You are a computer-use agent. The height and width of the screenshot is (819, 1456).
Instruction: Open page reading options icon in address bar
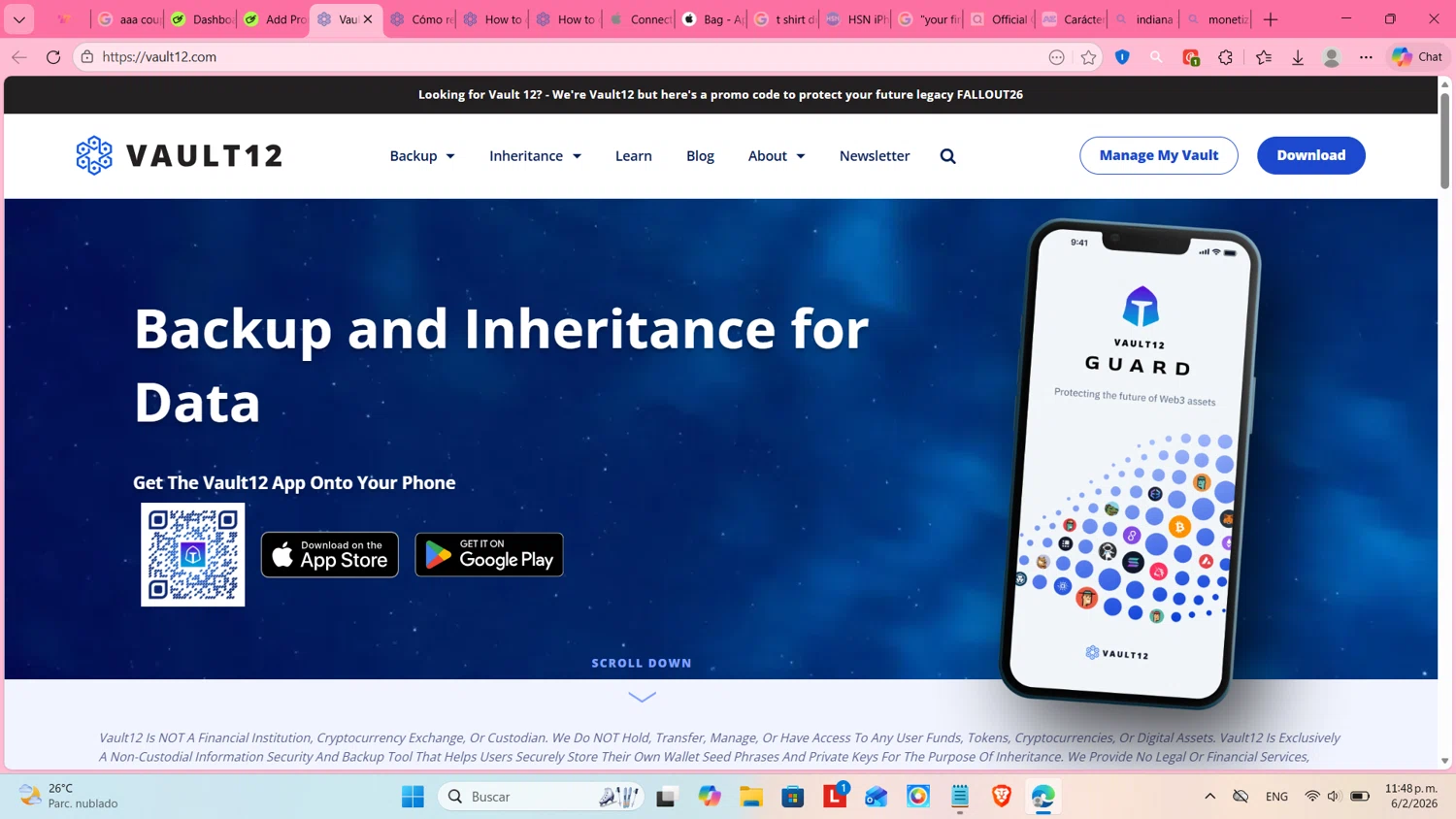(x=1057, y=57)
